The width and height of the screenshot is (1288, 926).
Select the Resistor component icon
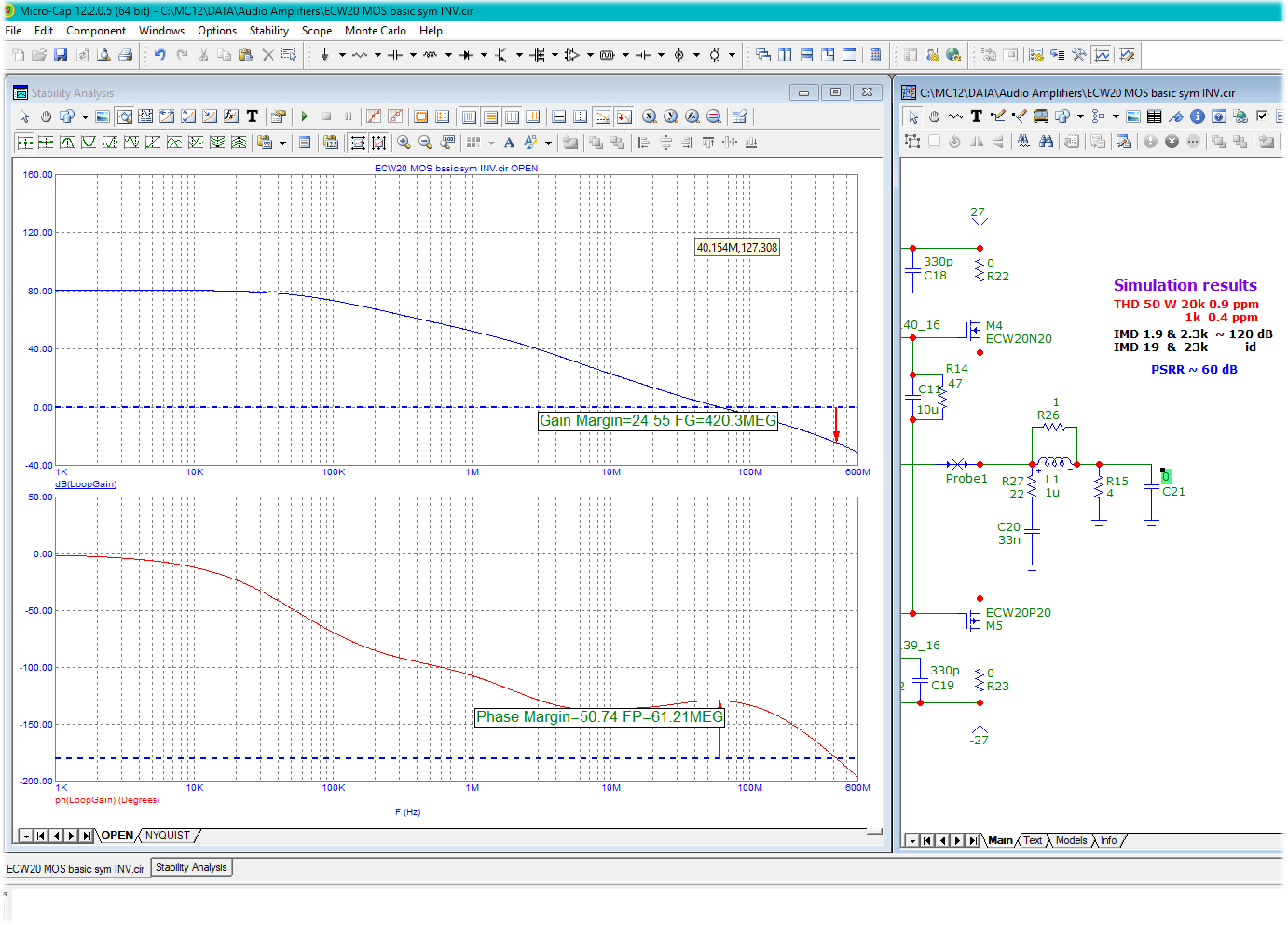pos(360,55)
